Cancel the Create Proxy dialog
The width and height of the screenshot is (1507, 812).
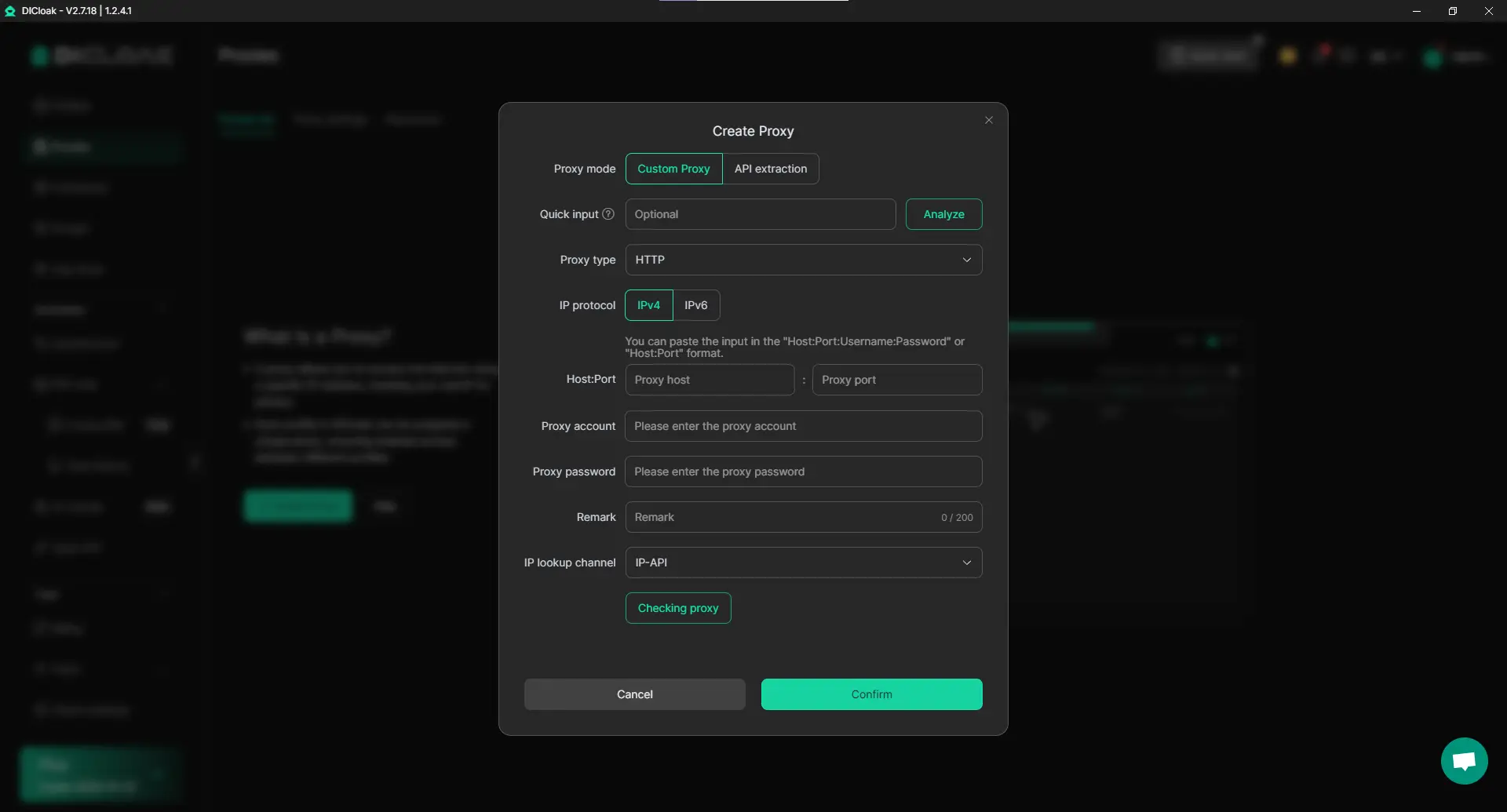tap(634, 694)
